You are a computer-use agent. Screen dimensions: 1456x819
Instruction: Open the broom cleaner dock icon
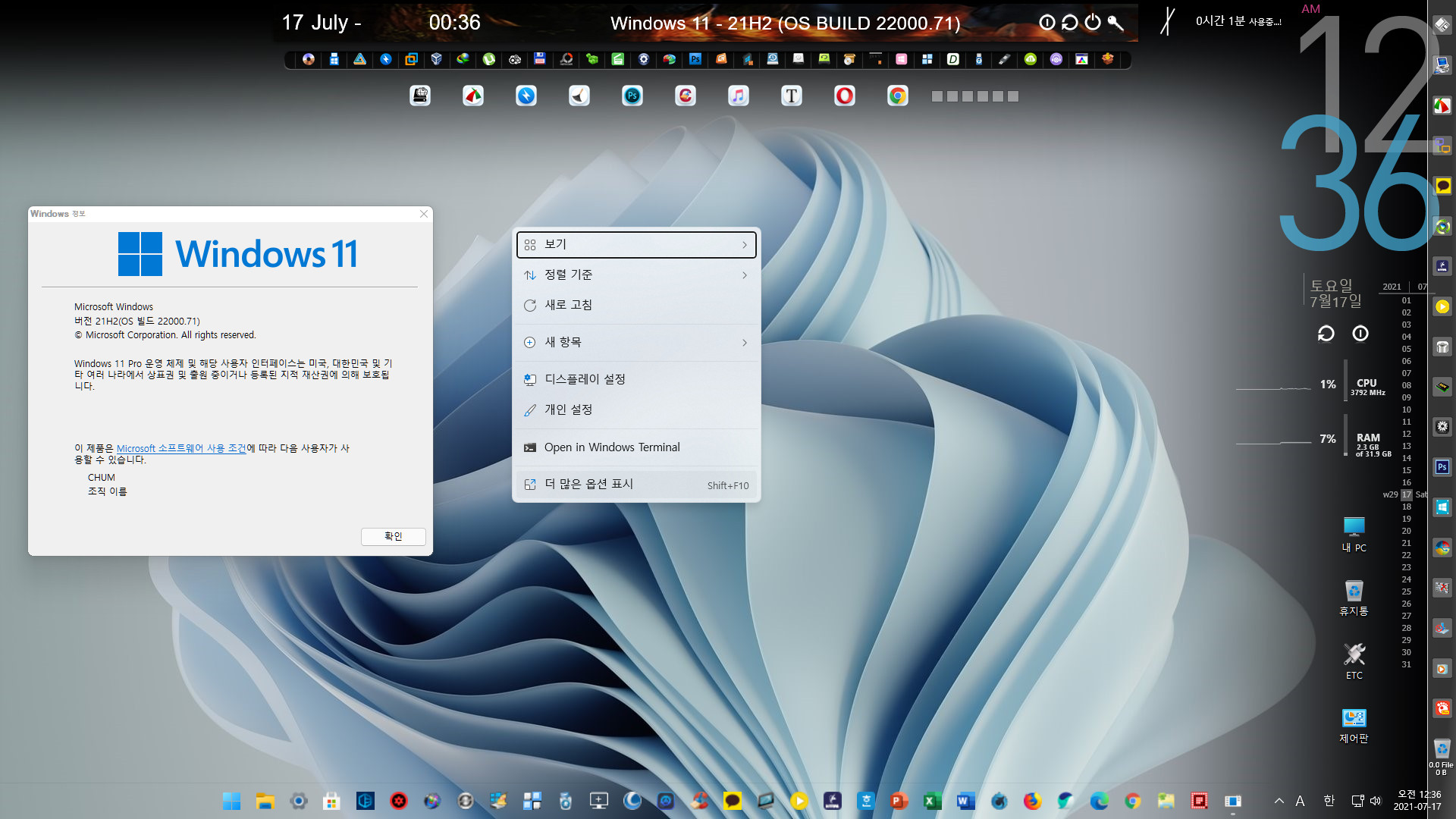pos(579,96)
